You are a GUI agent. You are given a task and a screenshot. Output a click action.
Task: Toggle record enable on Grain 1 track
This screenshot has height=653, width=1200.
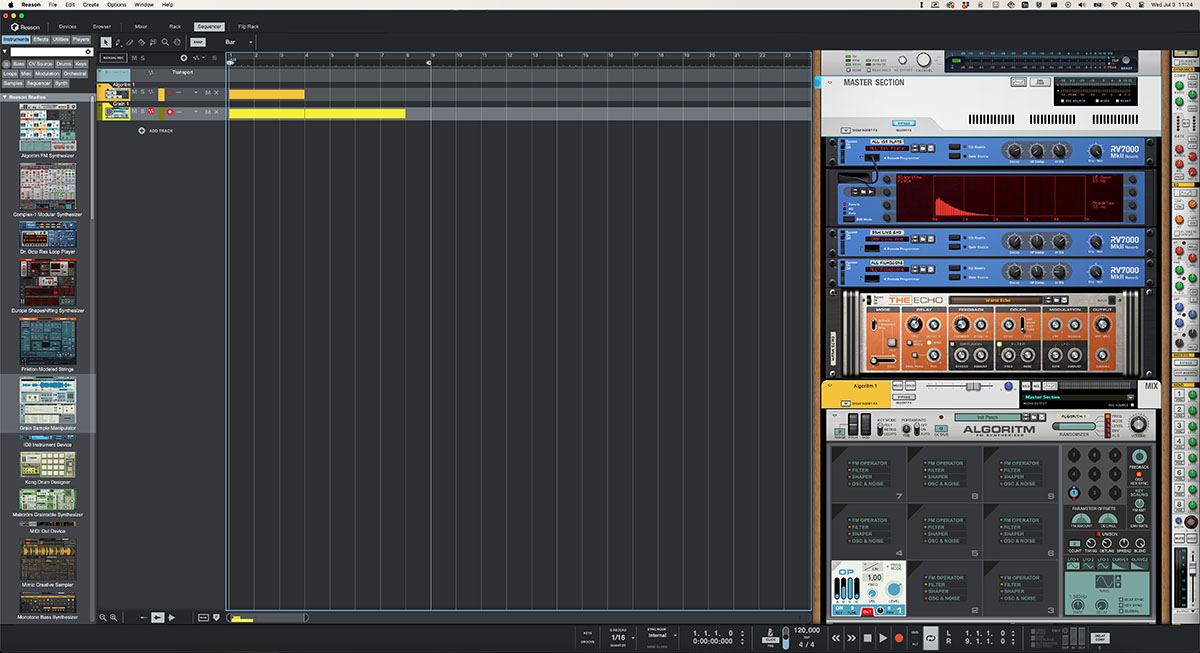pos(170,111)
